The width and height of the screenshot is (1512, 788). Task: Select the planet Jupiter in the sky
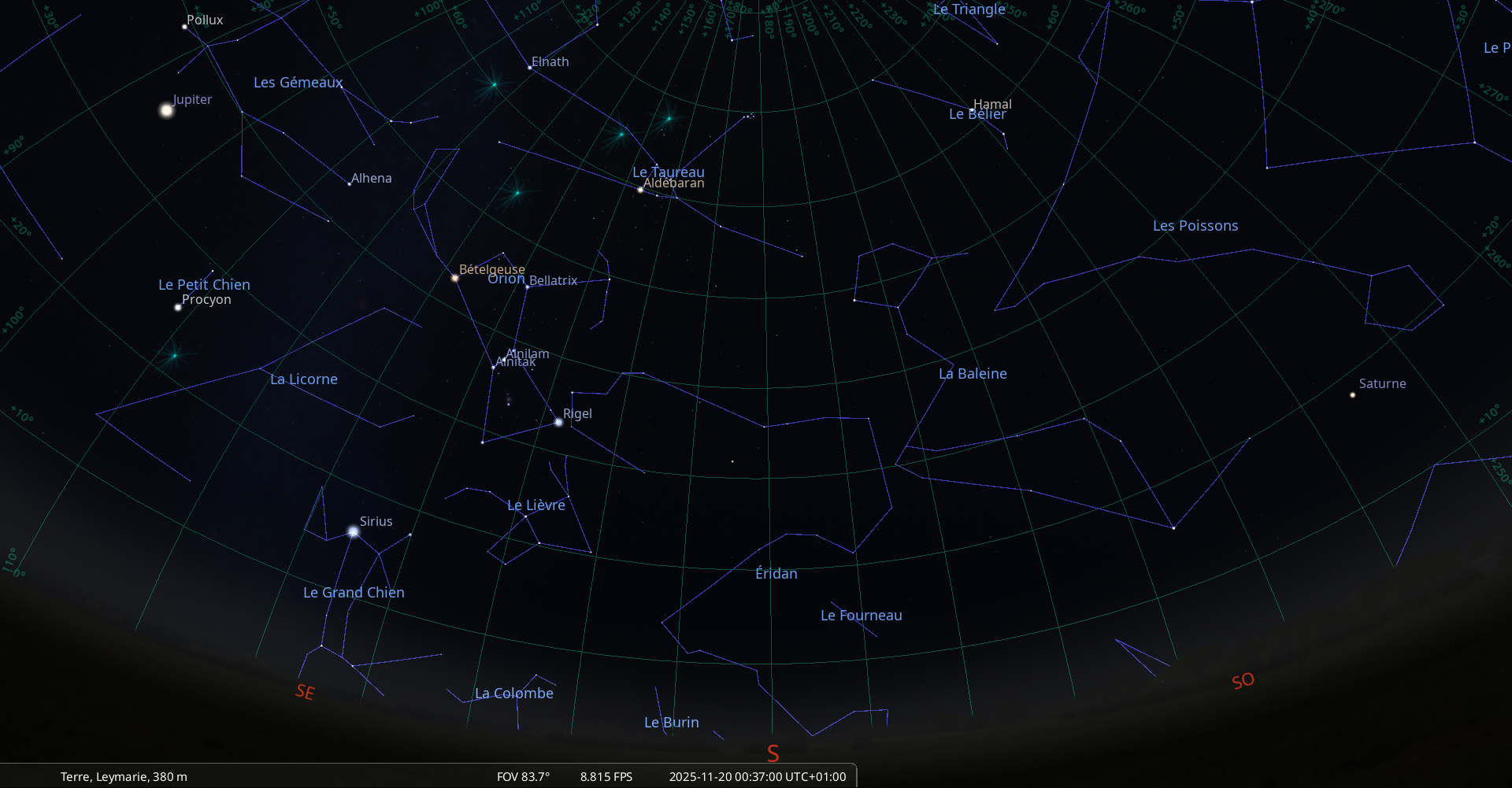click(166, 110)
